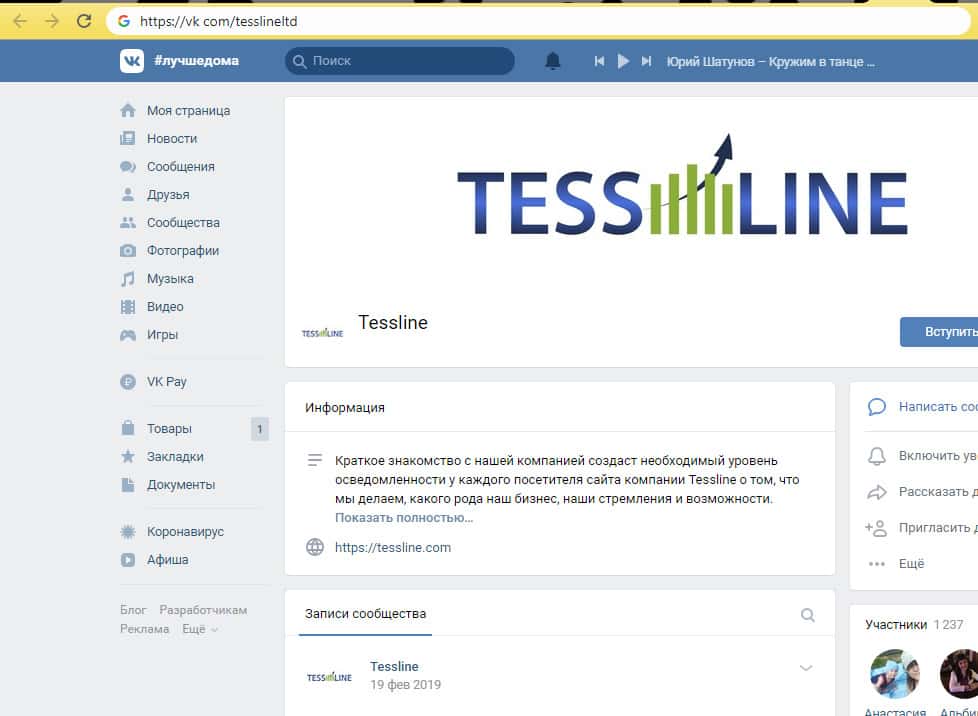Open post options chevron on Tessline post
This screenshot has height=716, width=978.
[x=806, y=668]
